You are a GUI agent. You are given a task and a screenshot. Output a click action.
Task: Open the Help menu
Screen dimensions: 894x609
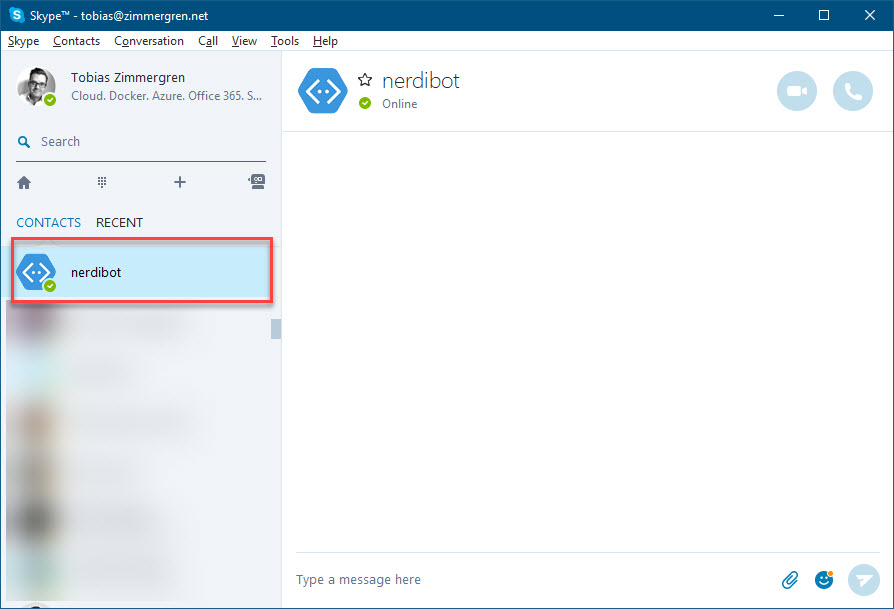pyautogui.click(x=325, y=41)
